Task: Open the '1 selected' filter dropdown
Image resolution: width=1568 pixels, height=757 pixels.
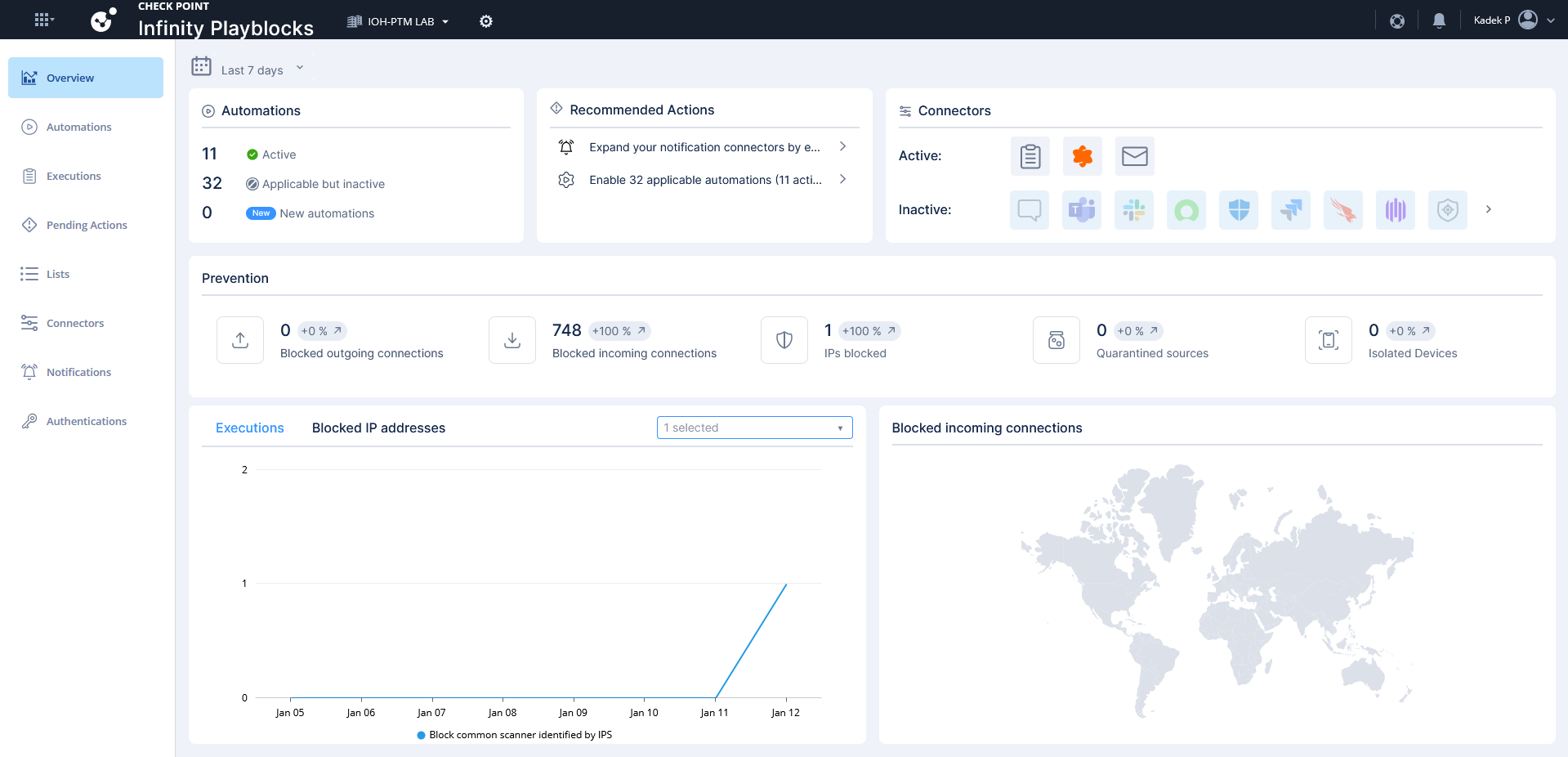Action: 754,428
